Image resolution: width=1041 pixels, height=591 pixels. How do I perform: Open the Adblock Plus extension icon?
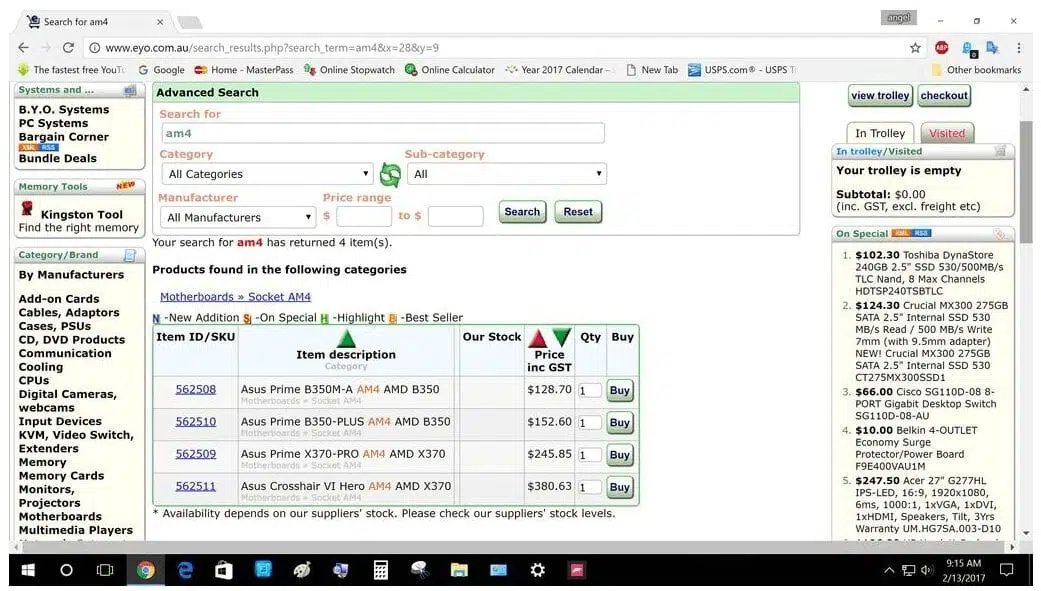[941, 48]
